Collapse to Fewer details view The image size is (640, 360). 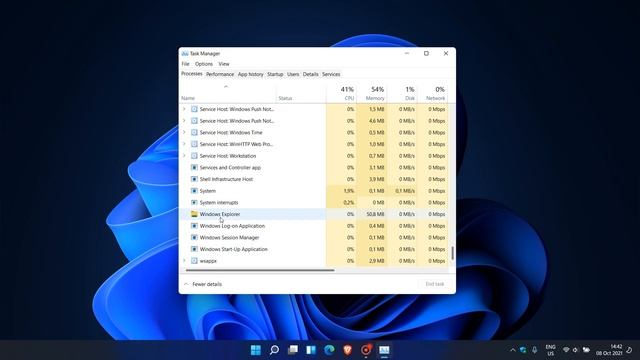pos(203,284)
